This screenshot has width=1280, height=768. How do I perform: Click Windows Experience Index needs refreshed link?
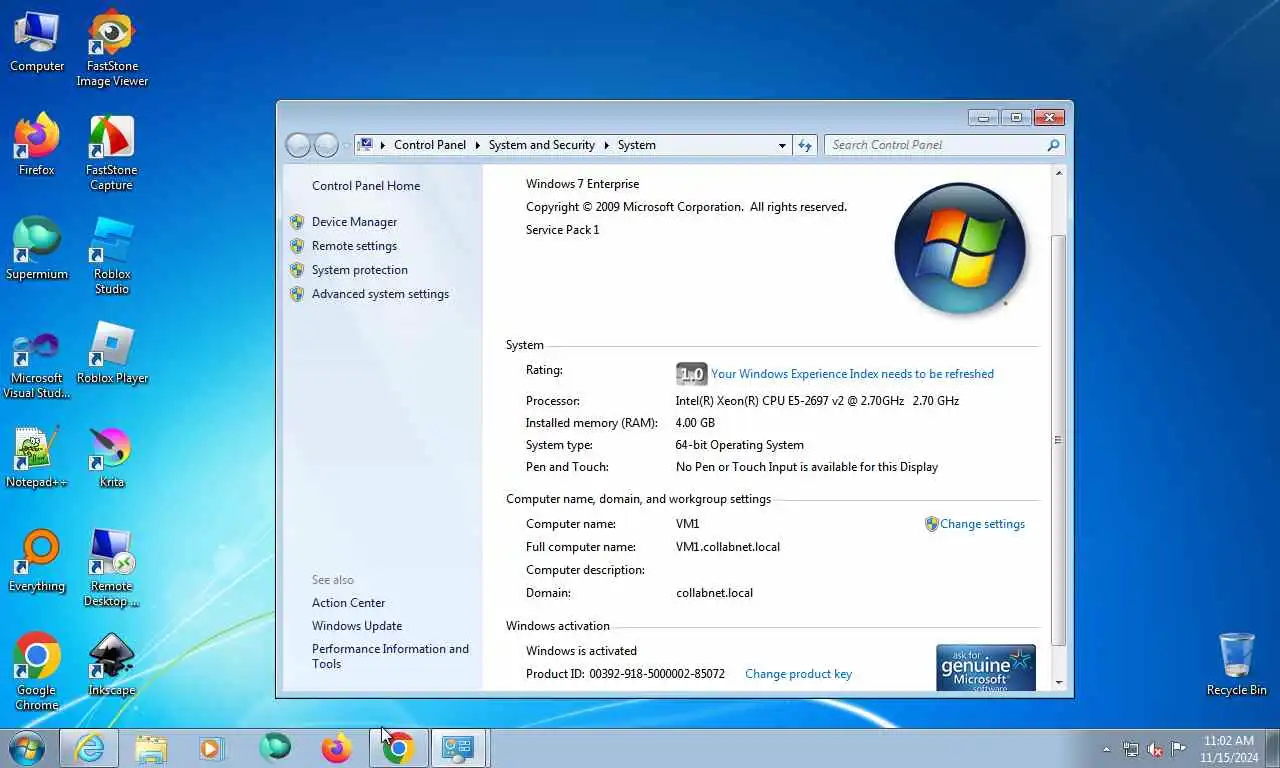pos(852,374)
